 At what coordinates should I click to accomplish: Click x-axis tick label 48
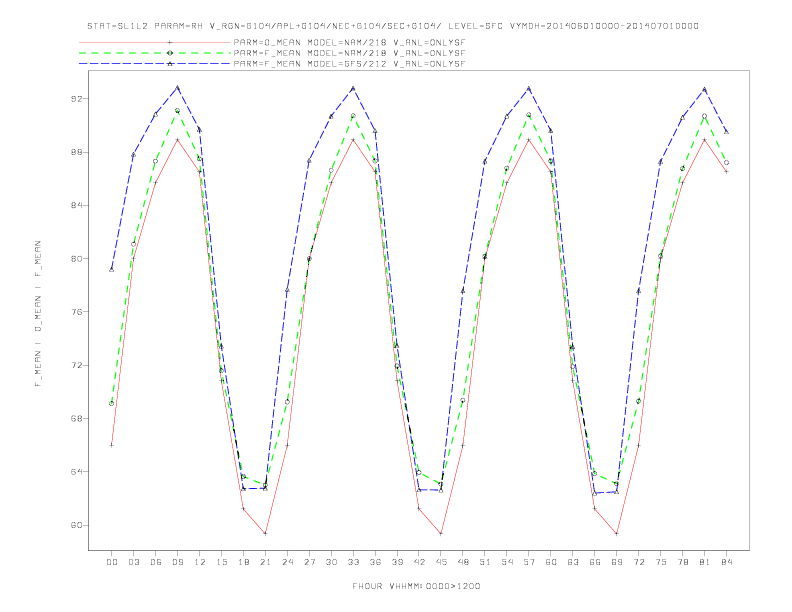[463, 562]
